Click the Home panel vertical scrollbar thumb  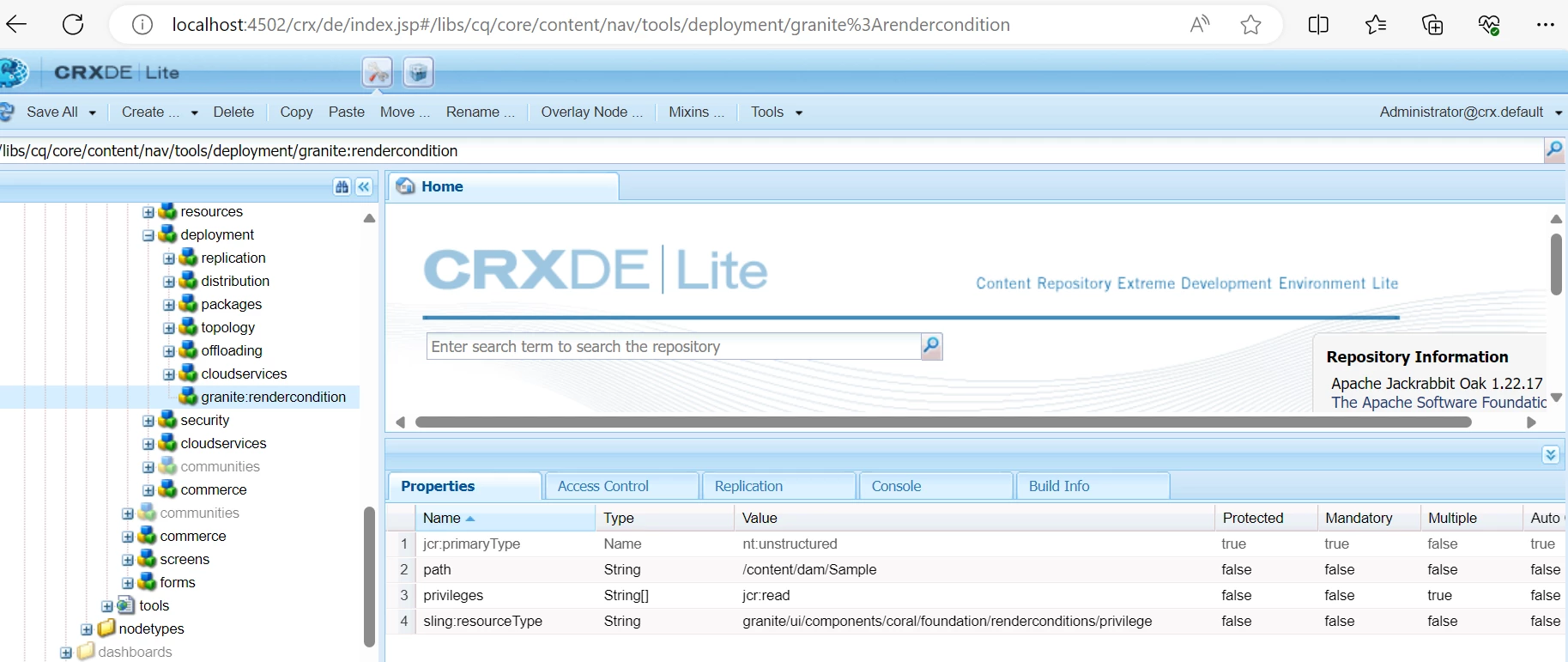pyautogui.click(x=1556, y=264)
